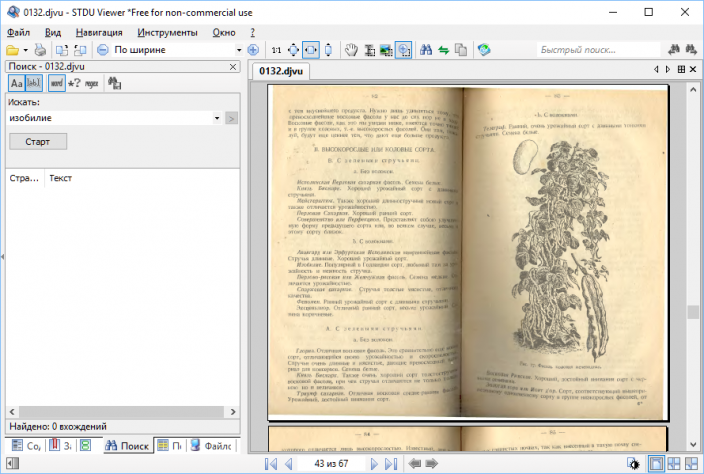
Task: Click the zoom out minus button
Action: pyautogui.click(x=103, y=50)
